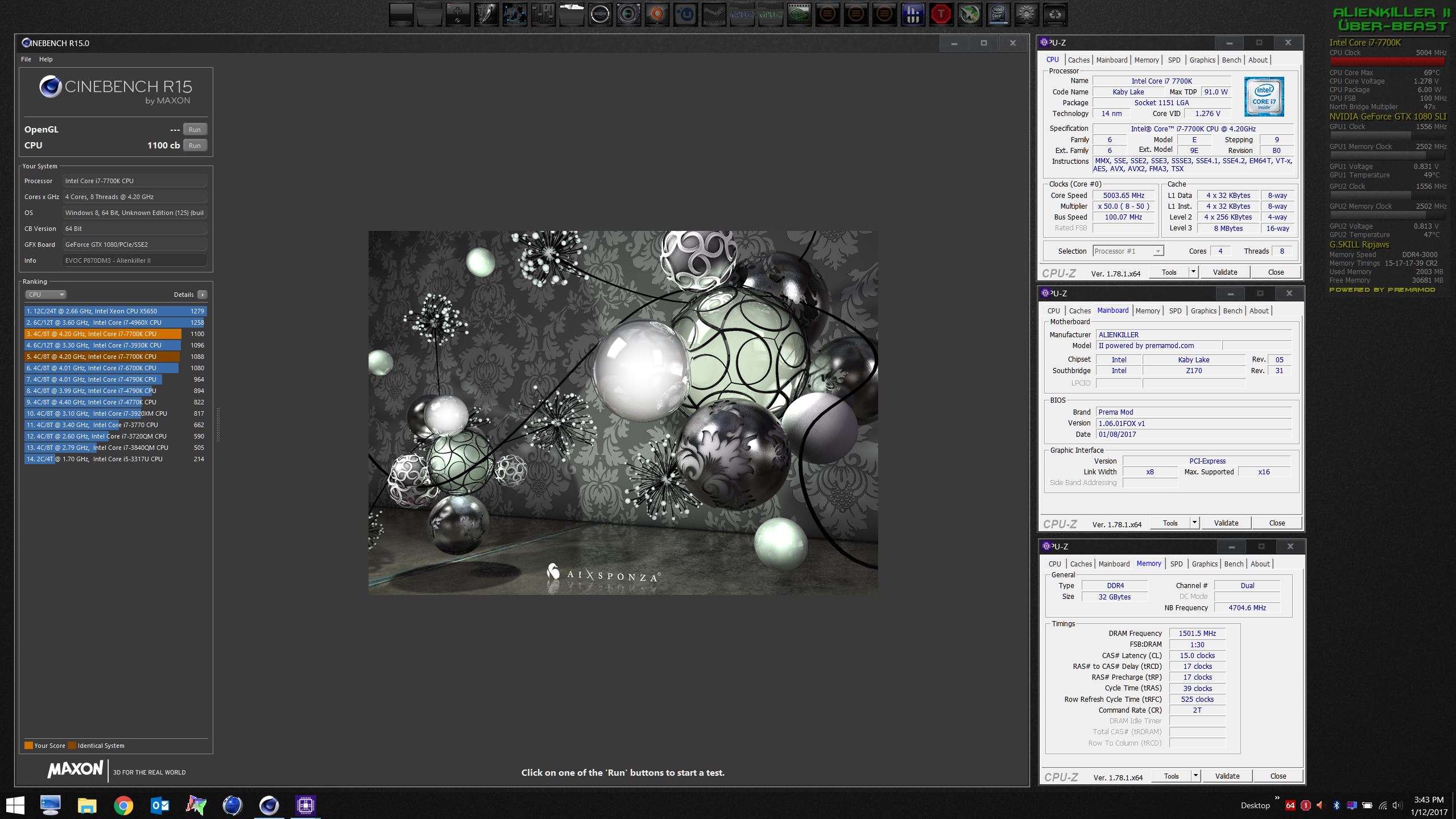Open SPD tab in top CPU-Z window
The image size is (1456, 819).
point(1174,60)
